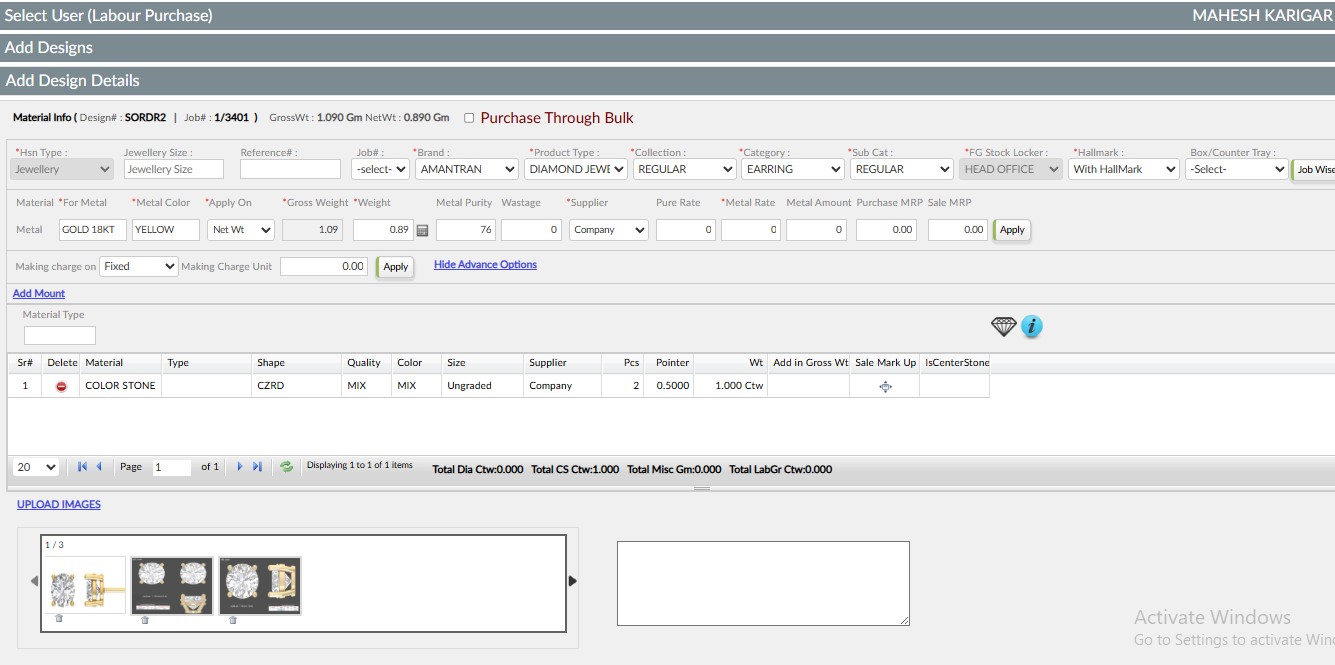This screenshot has width=1335, height=665.
Task: Click the diamond icon above the grid
Action: coord(1003,327)
